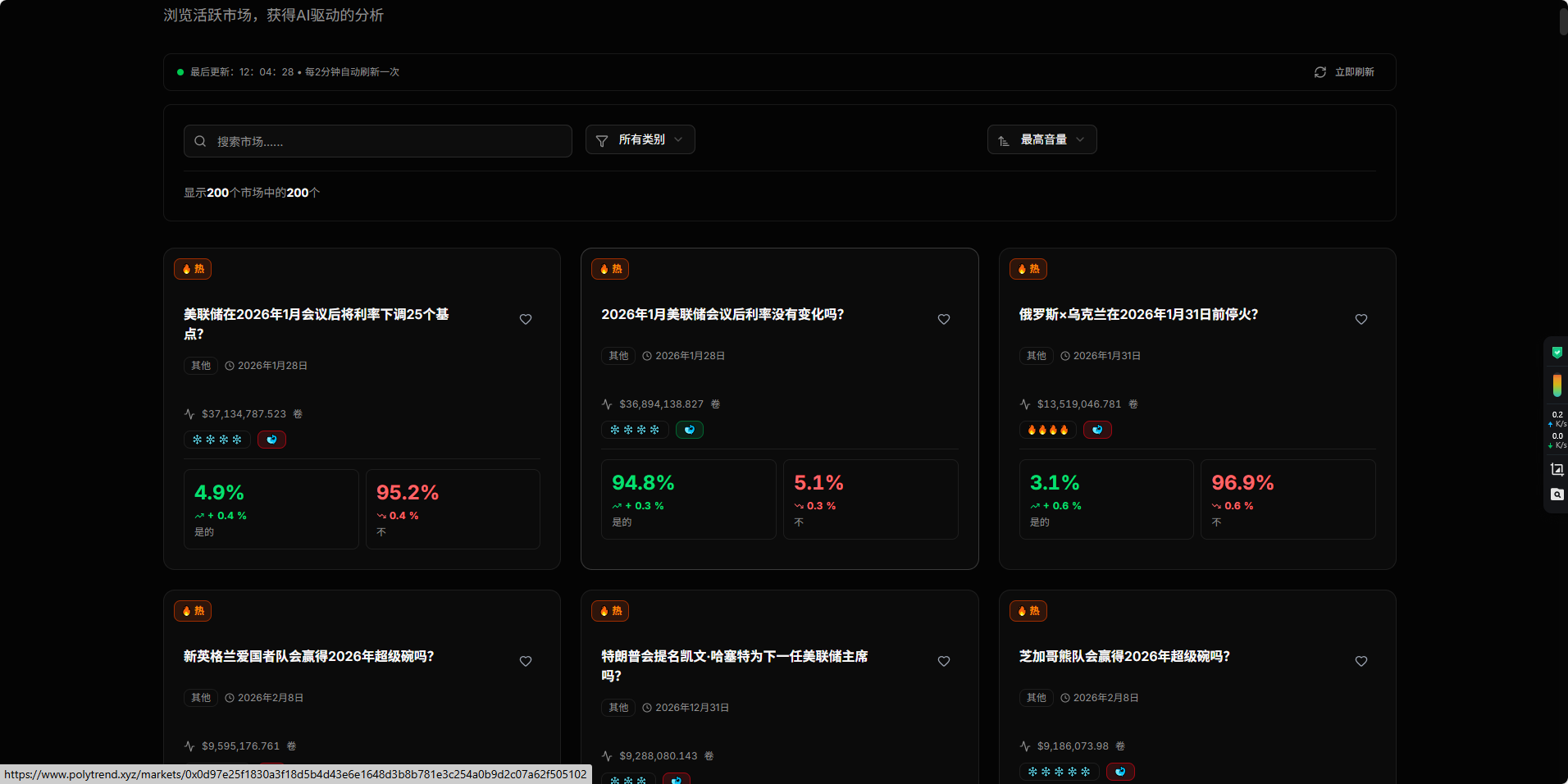The width and height of the screenshot is (1568, 784).
Task: Favorite the 俄罗斯×乌克兰停火 market
Action: tap(1361, 319)
